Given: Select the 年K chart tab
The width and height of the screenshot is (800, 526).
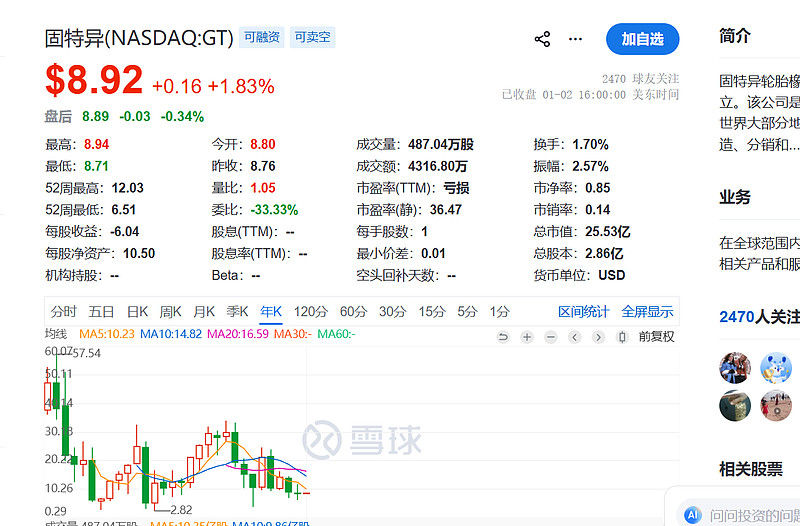Looking at the screenshot, I should (271, 312).
